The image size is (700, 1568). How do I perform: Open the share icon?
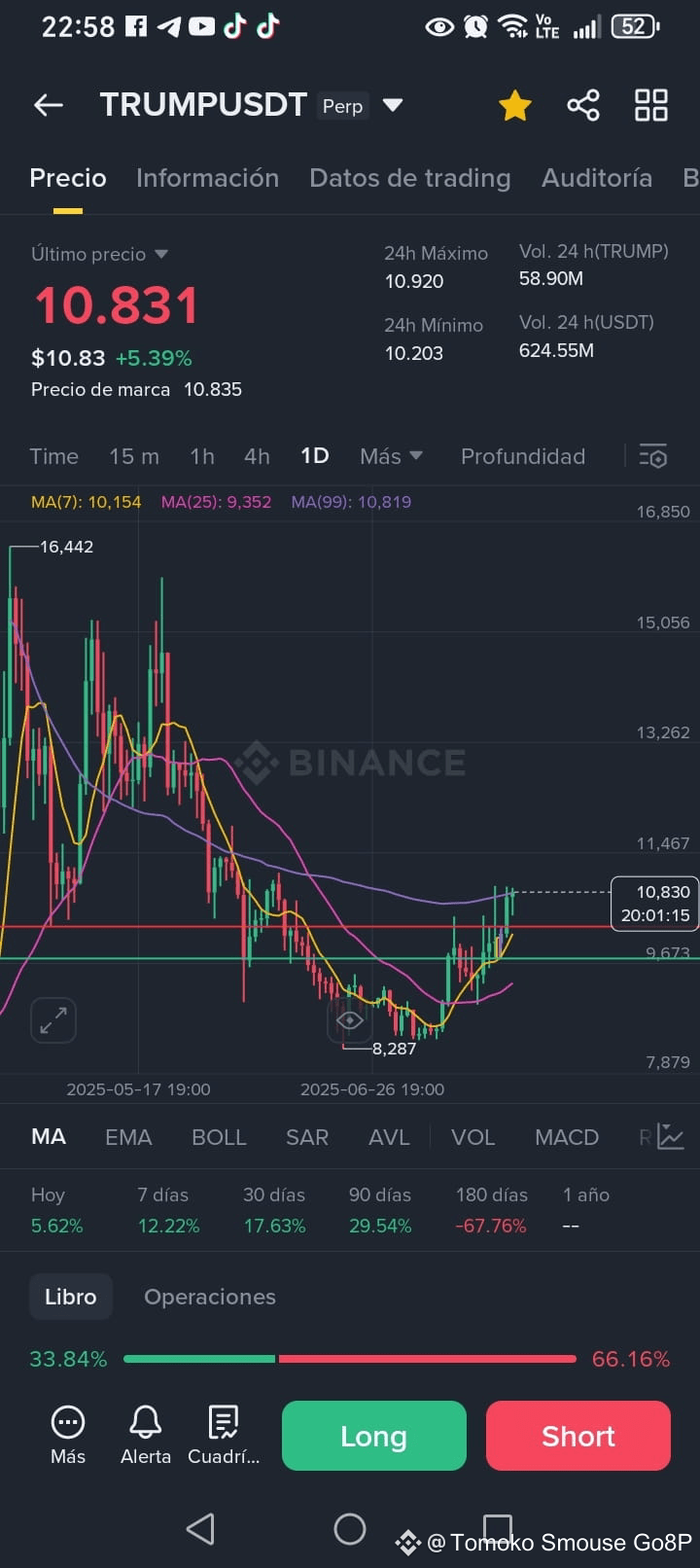click(x=583, y=105)
